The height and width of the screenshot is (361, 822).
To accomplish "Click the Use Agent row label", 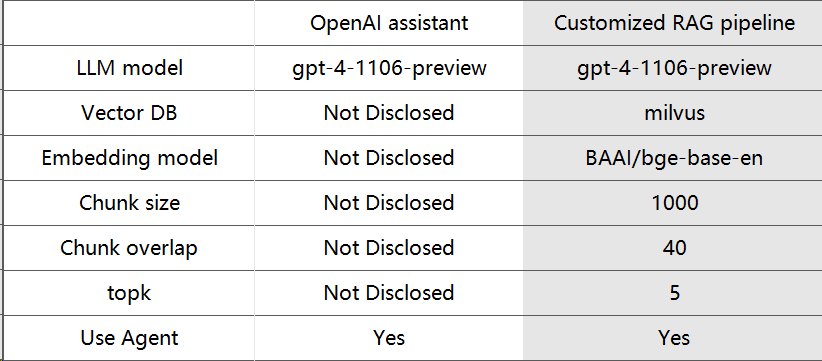I will pos(129,338).
